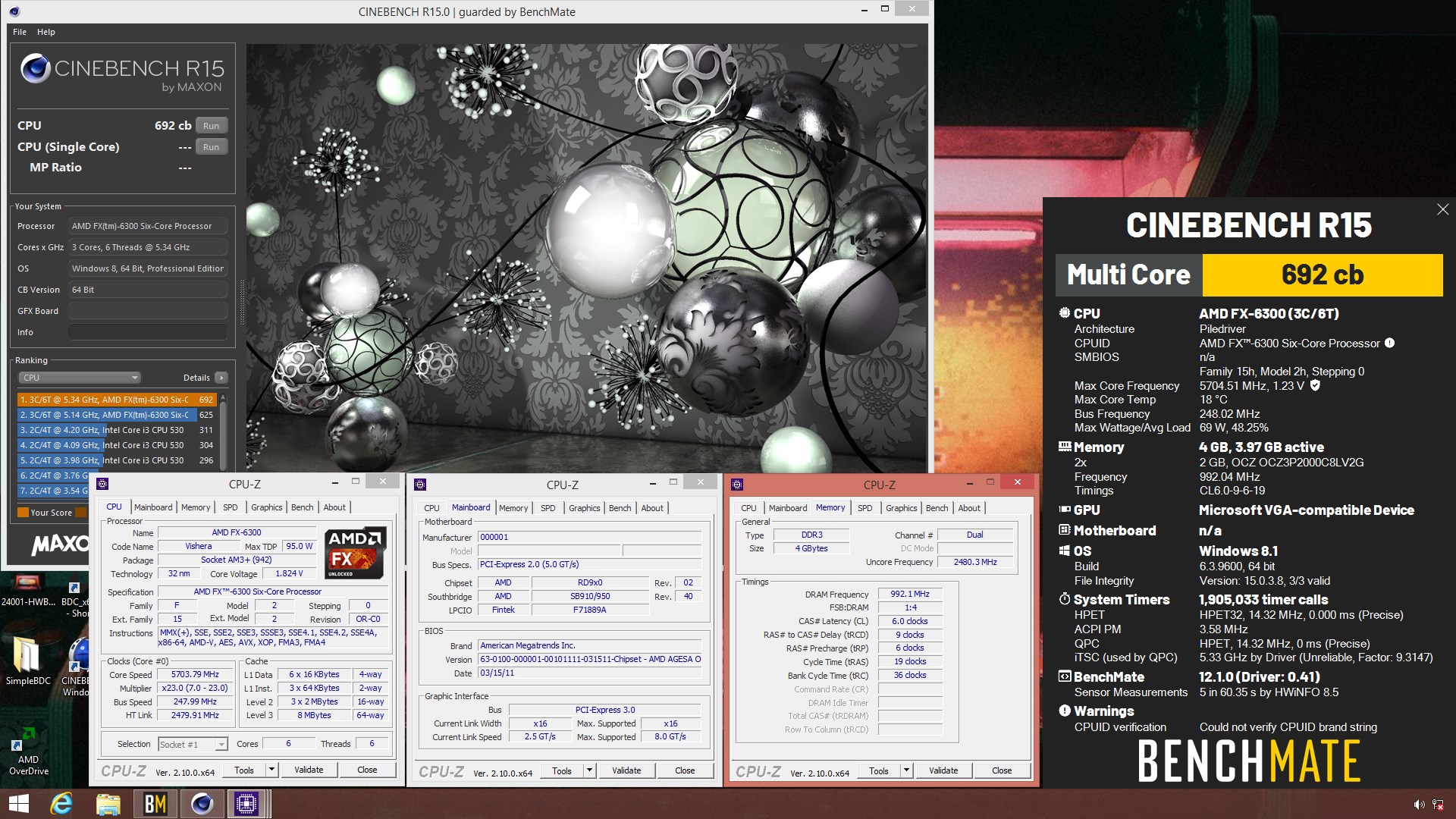
Task: Open File Explorer from the taskbar
Action: (x=108, y=804)
